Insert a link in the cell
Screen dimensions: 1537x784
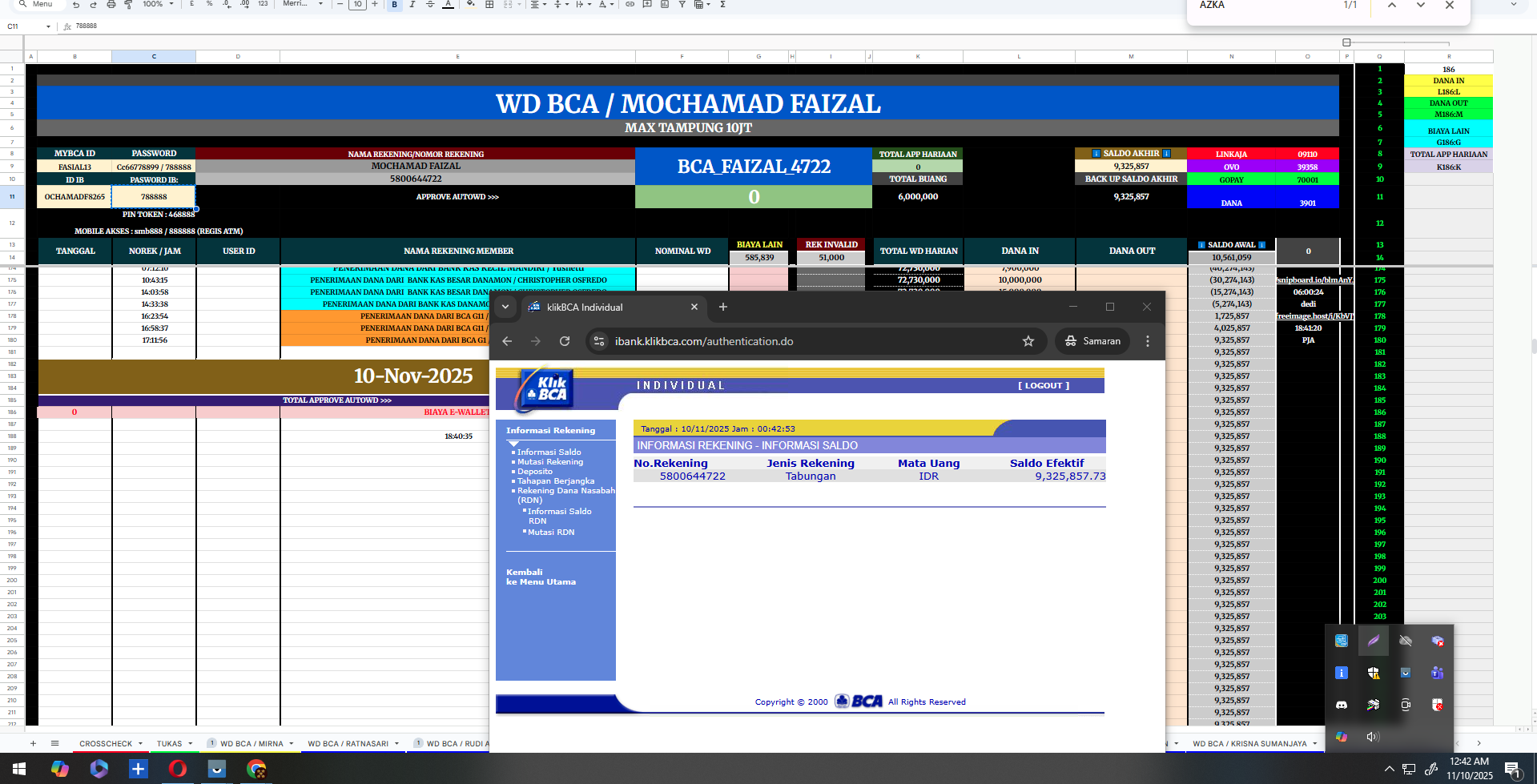coord(630,5)
